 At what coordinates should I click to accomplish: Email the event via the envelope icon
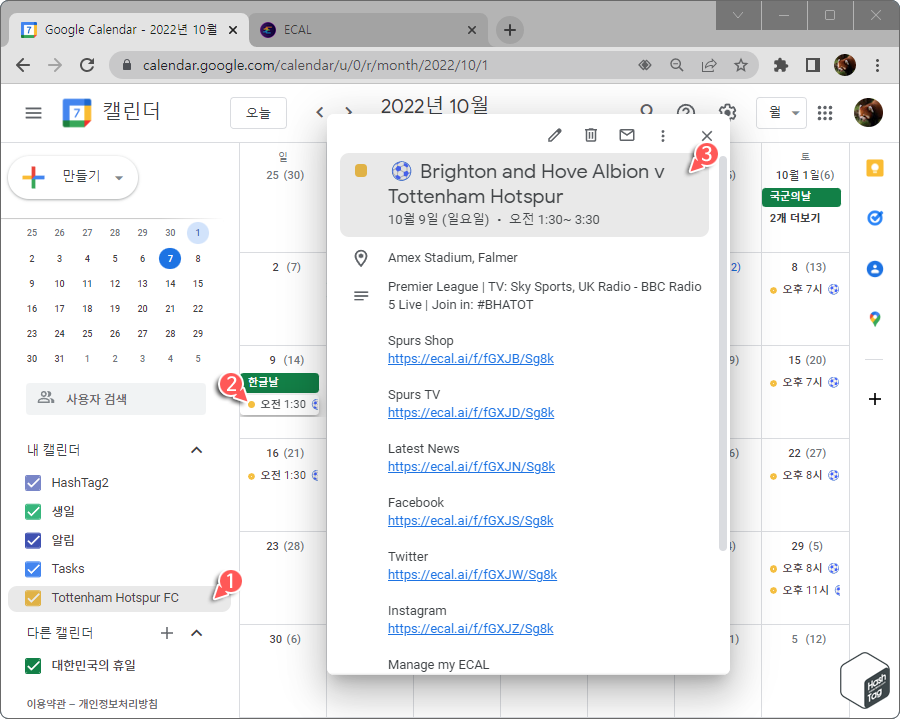tap(627, 135)
